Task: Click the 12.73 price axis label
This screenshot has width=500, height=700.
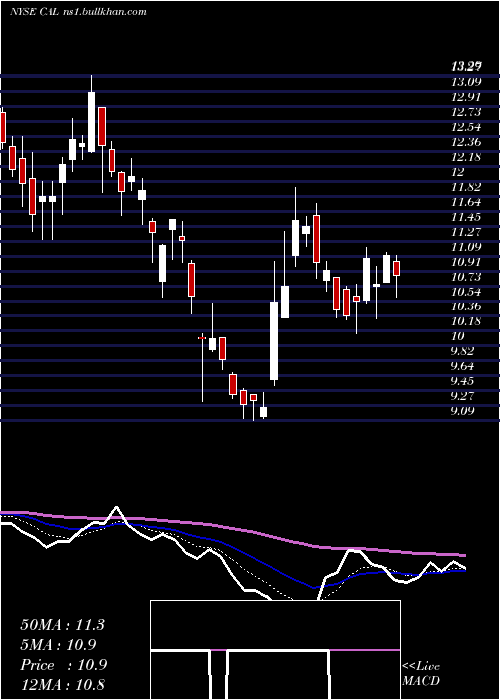Action: (x=466, y=112)
